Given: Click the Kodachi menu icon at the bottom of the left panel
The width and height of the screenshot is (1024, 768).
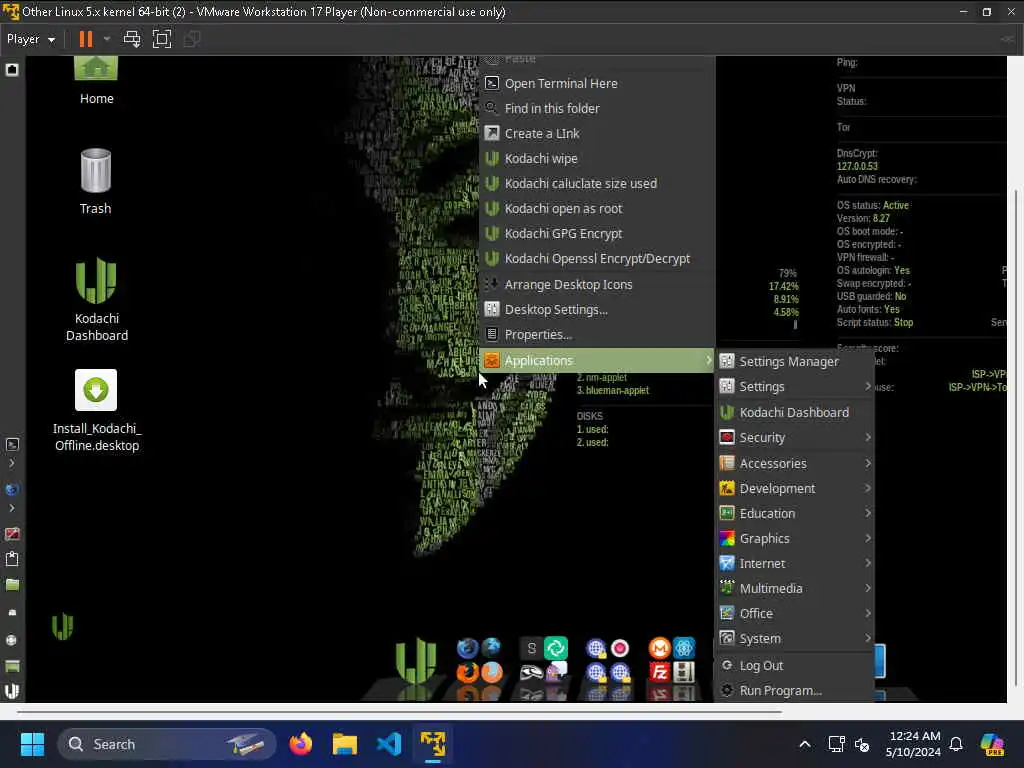Looking at the screenshot, I should [12, 690].
